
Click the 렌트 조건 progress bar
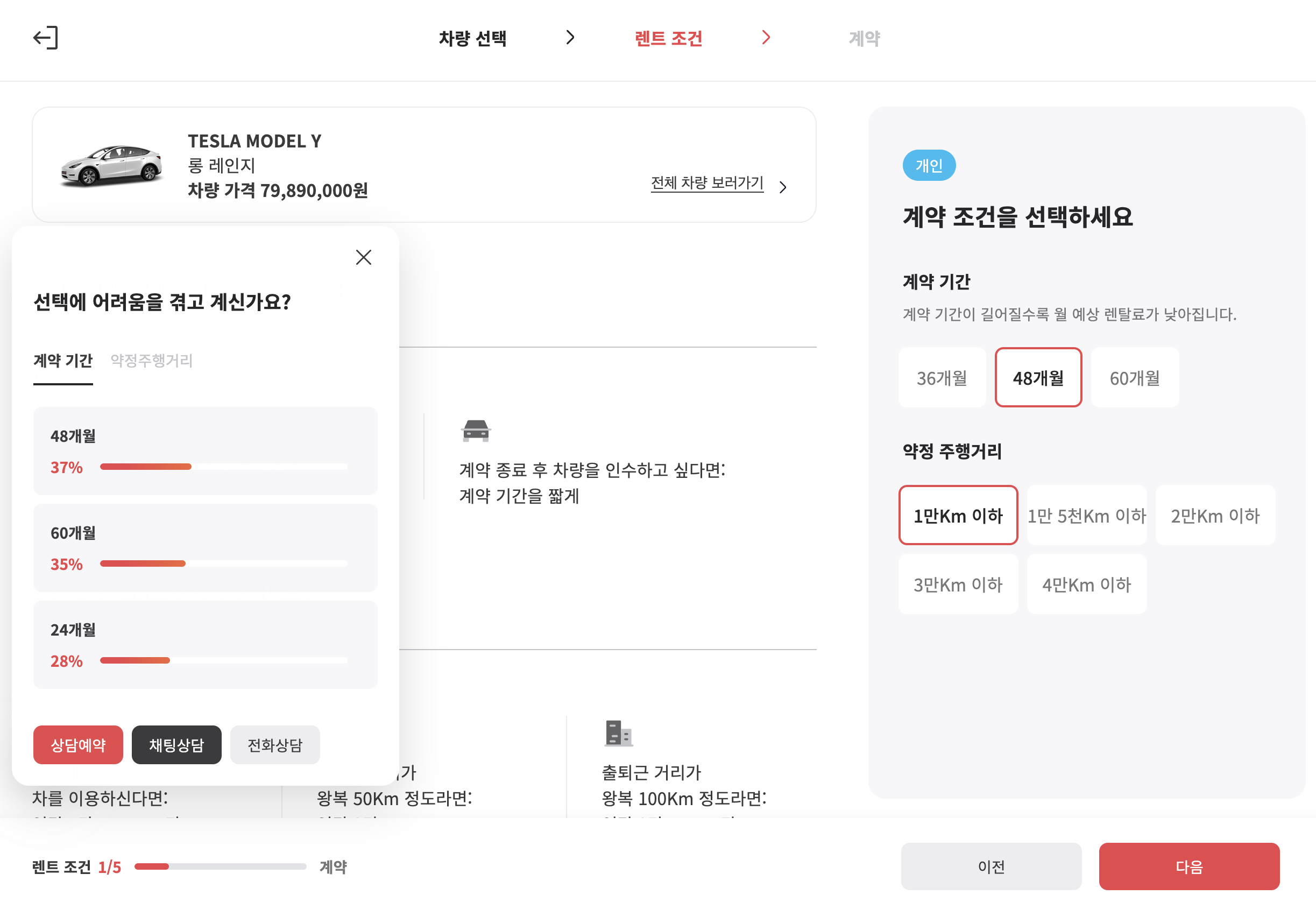(220, 866)
